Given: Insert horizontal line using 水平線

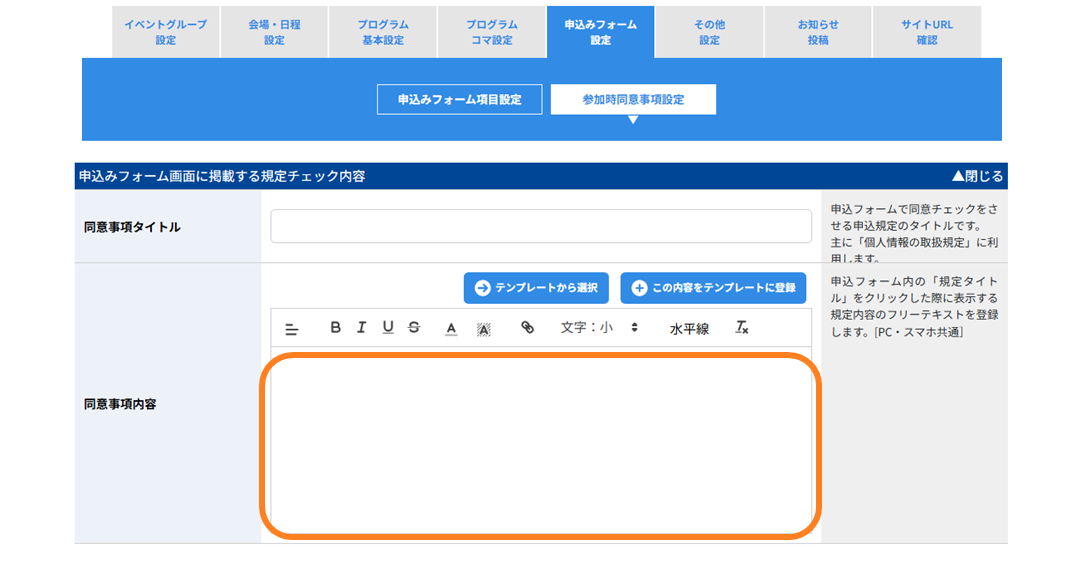Looking at the screenshot, I should tap(689, 329).
